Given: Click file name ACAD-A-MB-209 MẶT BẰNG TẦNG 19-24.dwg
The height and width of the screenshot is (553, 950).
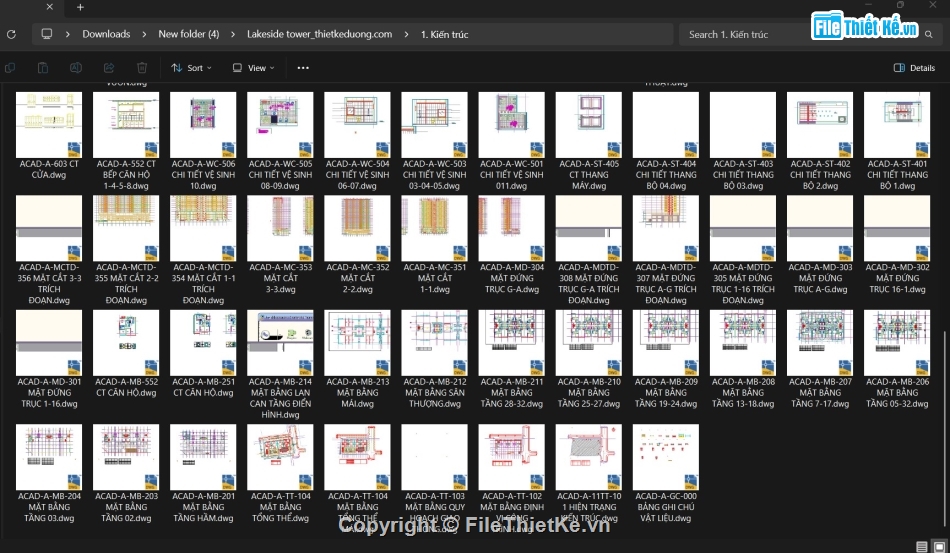Looking at the screenshot, I should [666, 392].
